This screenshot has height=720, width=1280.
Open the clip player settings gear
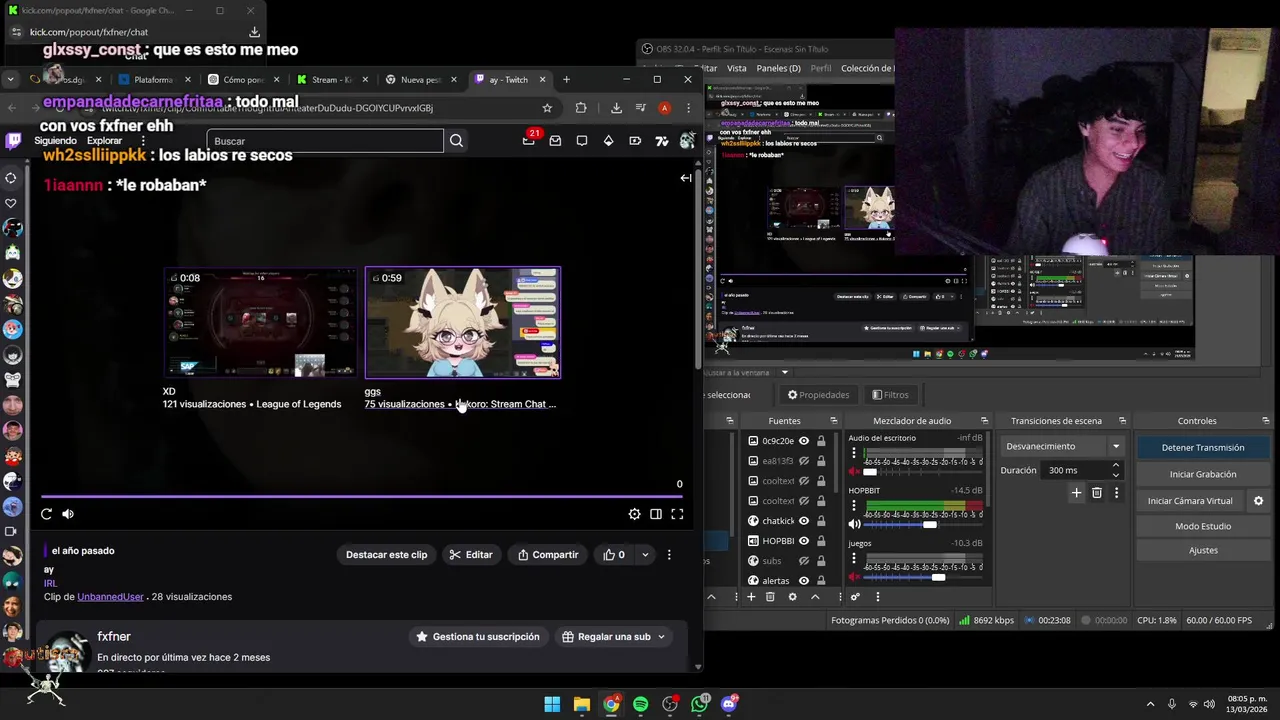pos(634,514)
